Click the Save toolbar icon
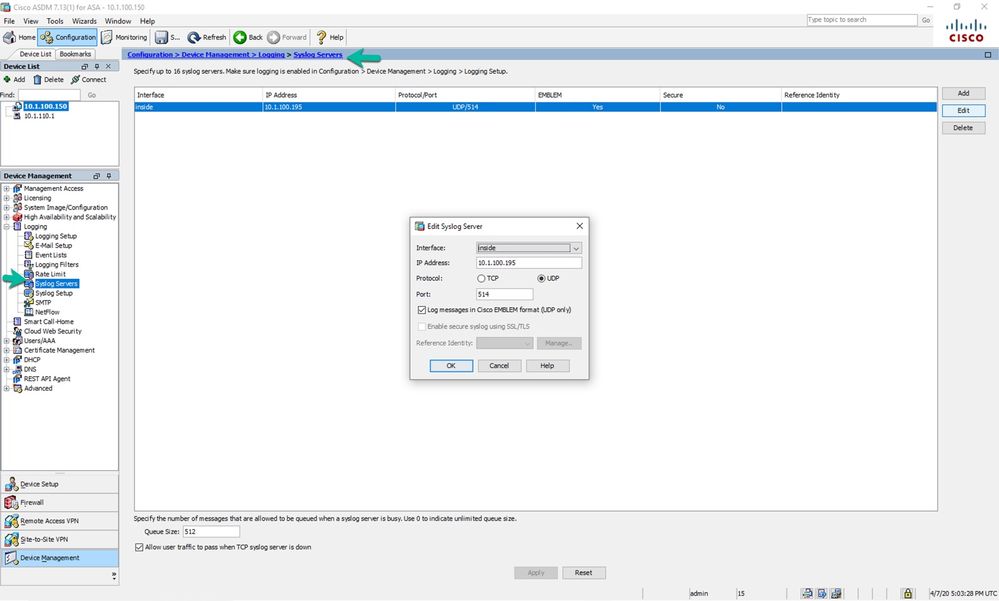Screen dimensions: 999x601 (168, 38)
